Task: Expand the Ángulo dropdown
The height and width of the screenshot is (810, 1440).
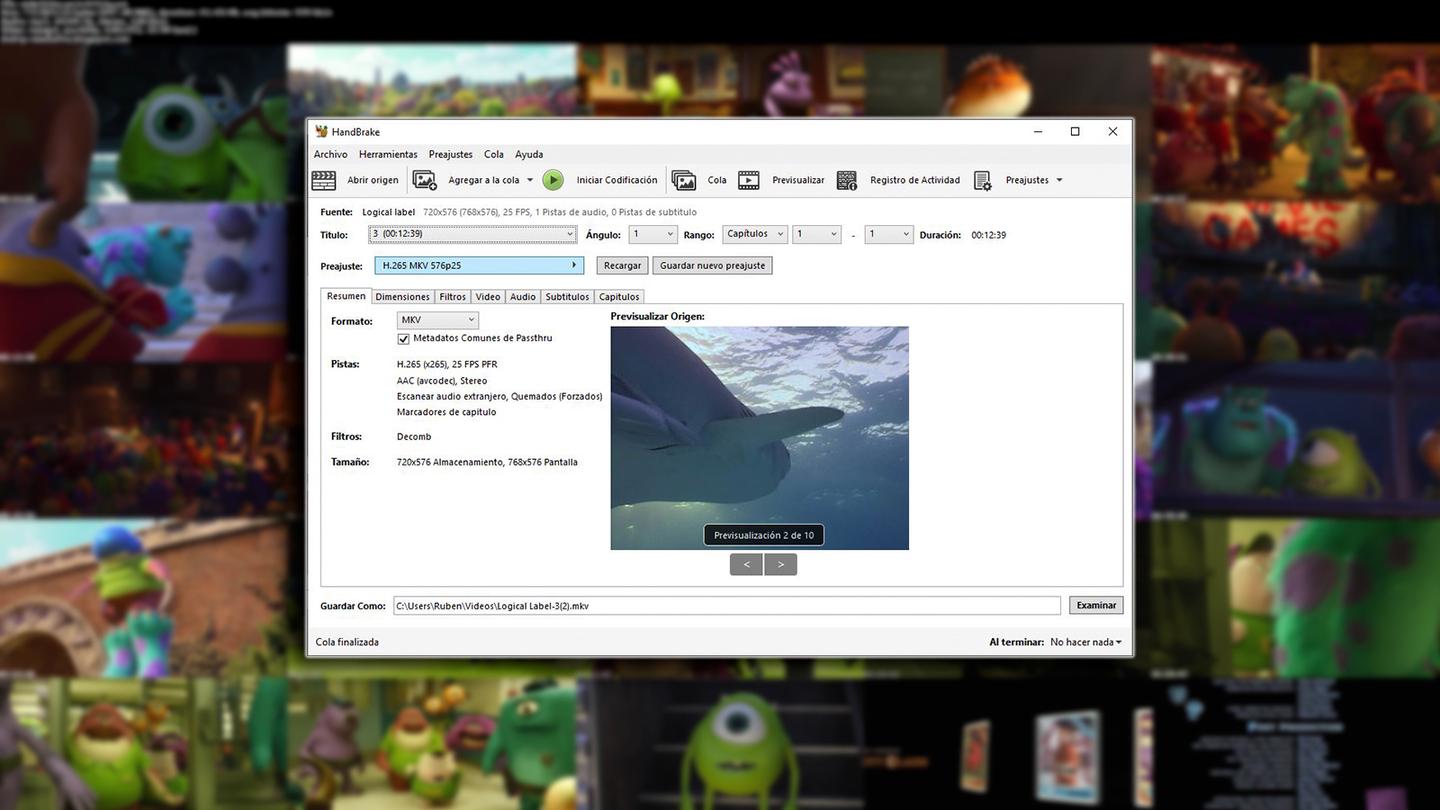Action: [x=653, y=234]
